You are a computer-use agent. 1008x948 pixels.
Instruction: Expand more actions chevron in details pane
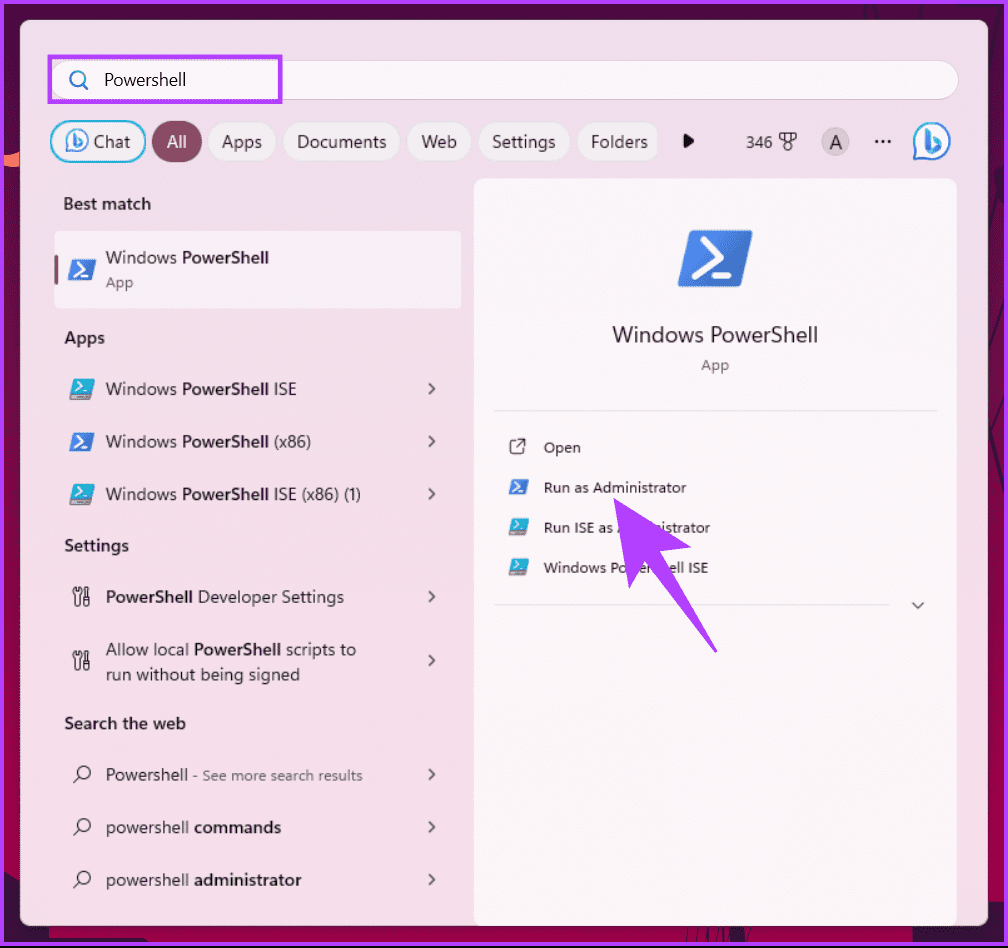(x=918, y=605)
